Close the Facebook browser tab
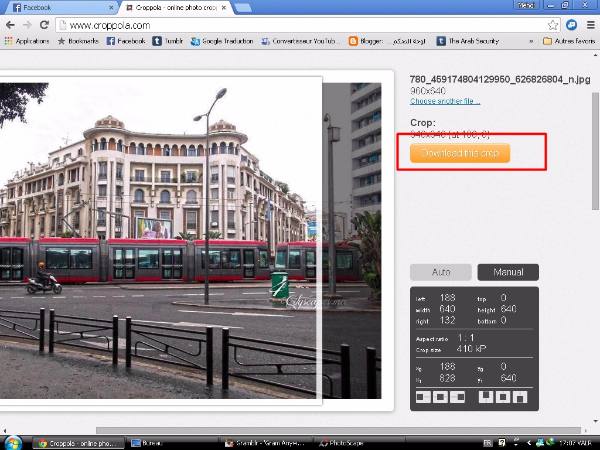The height and width of the screenshot is (450, 600). (x=111, y=7)
